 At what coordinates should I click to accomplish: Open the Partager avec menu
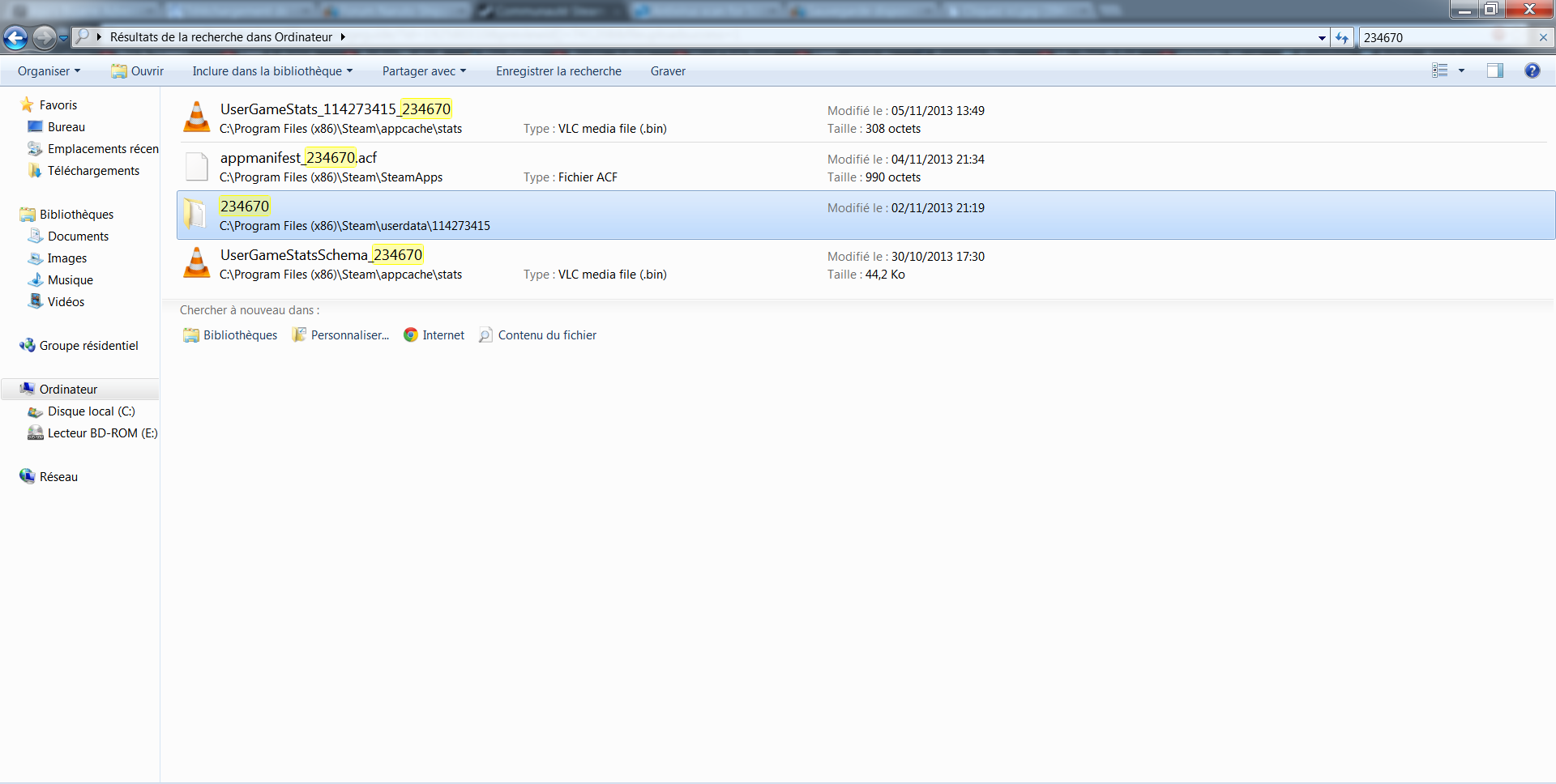tap(424, 71)
